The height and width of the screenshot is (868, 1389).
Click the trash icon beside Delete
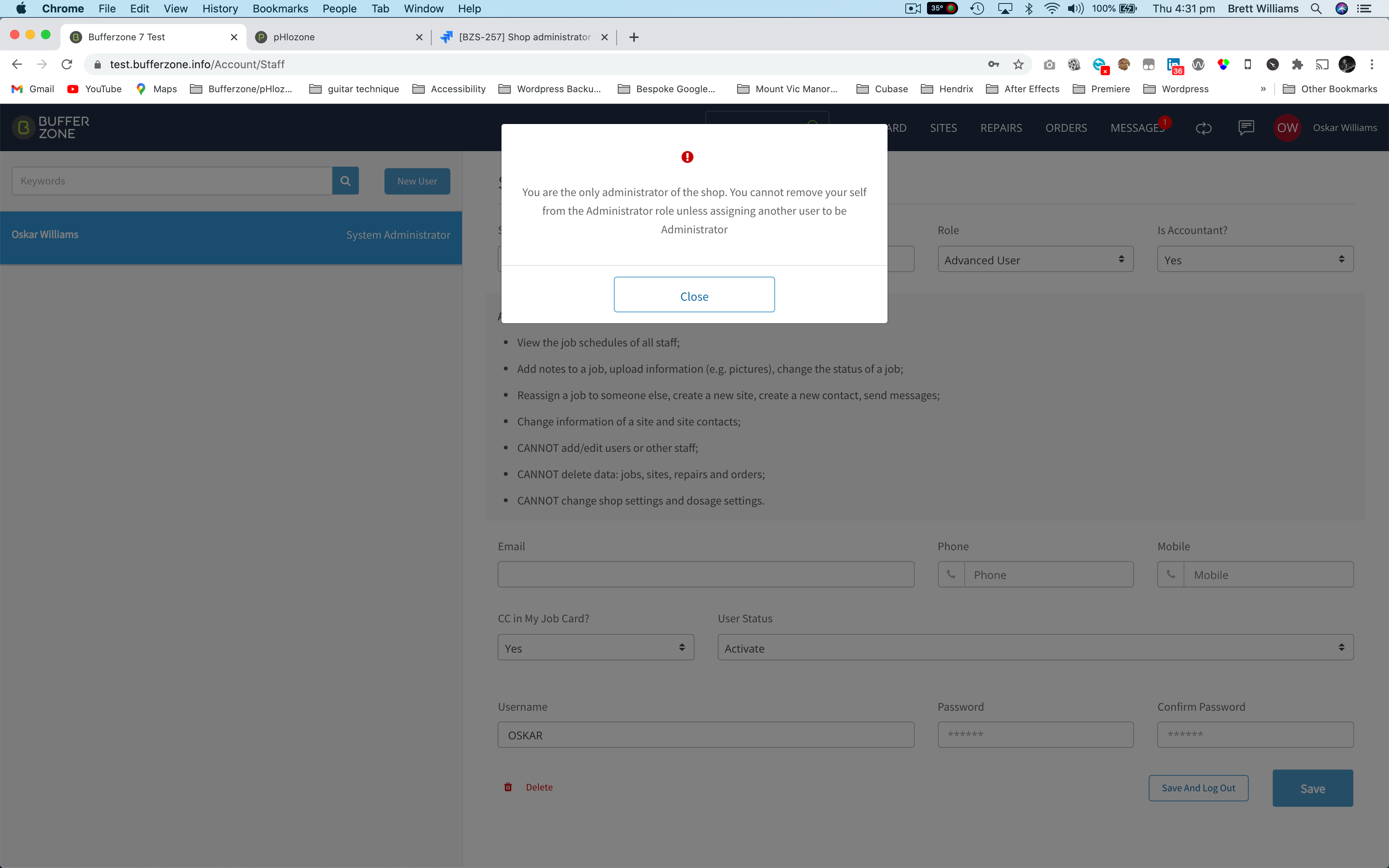(508, 787)
